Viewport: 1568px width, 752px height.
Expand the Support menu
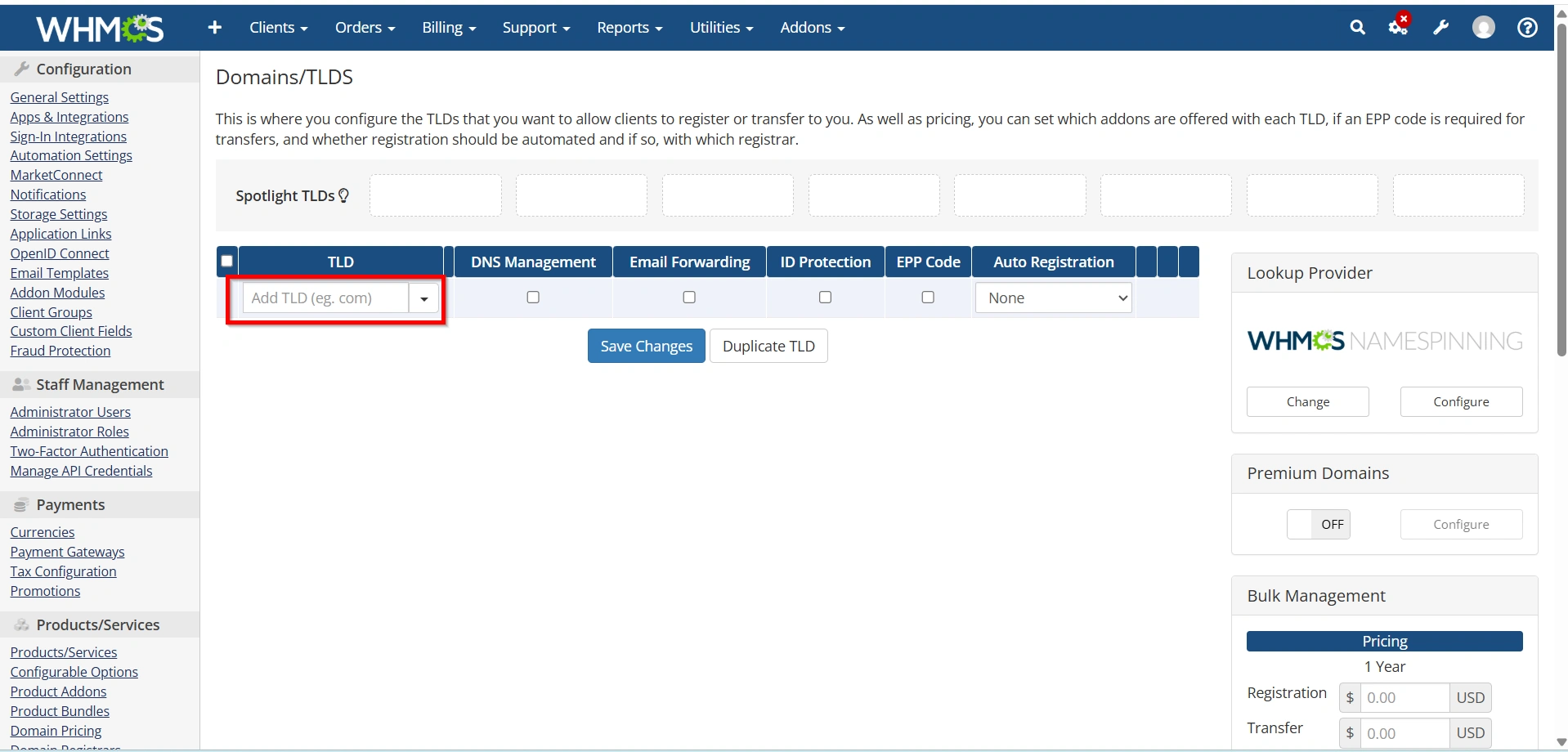point(536,28)
